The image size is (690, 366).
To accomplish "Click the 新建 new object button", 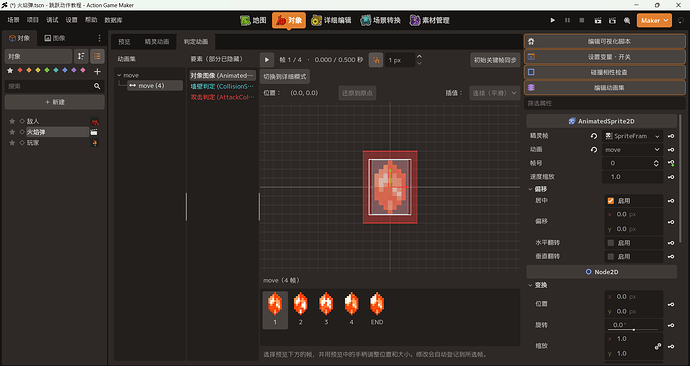I will (55, 102).
